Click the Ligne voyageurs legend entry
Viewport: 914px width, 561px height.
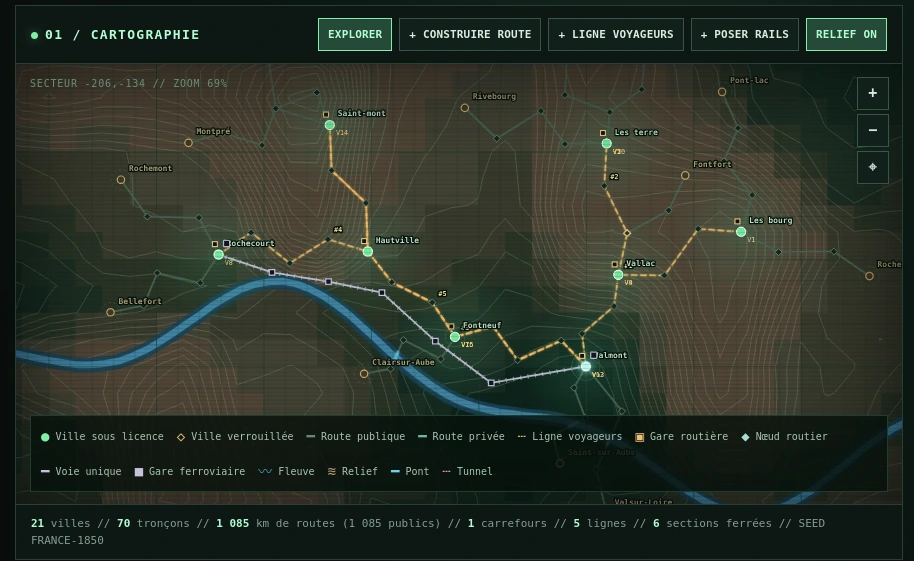tap(570, 436)
